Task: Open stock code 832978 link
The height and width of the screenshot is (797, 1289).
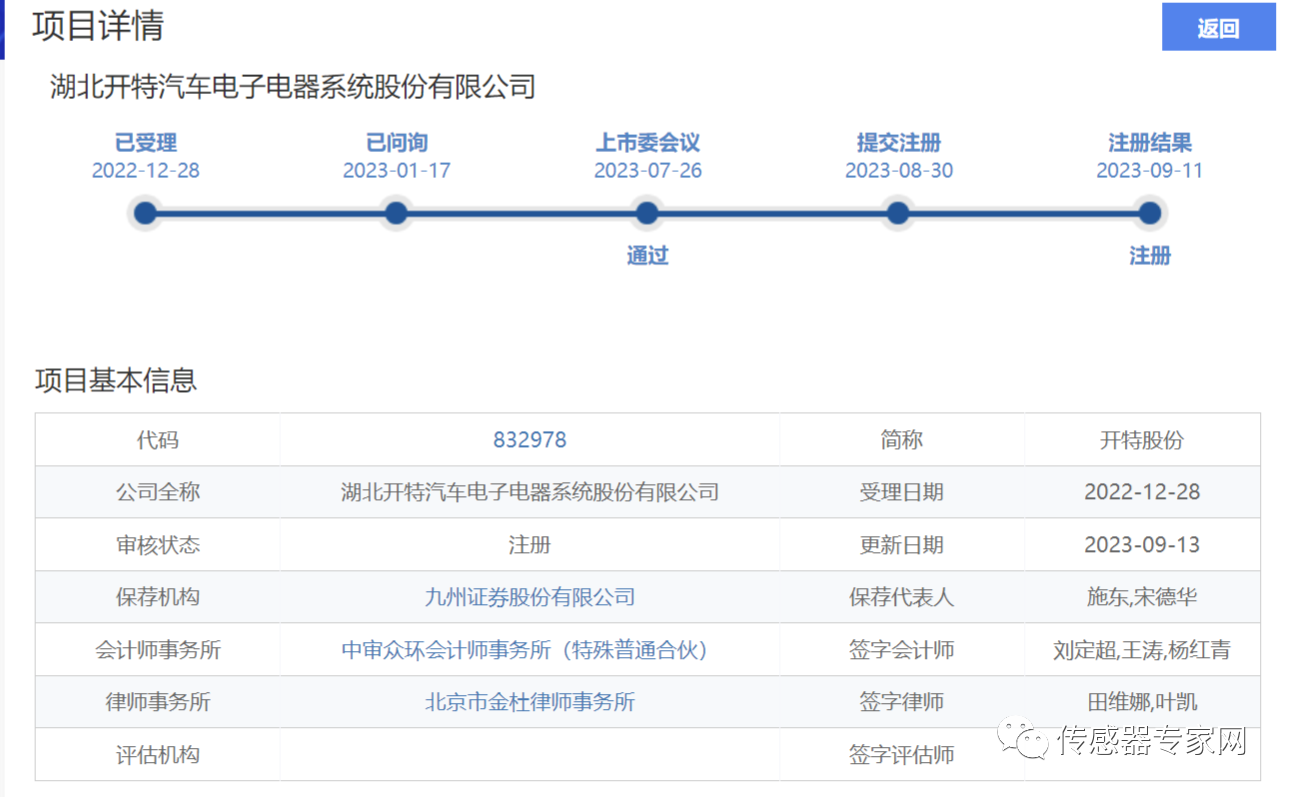Action: 529,440
